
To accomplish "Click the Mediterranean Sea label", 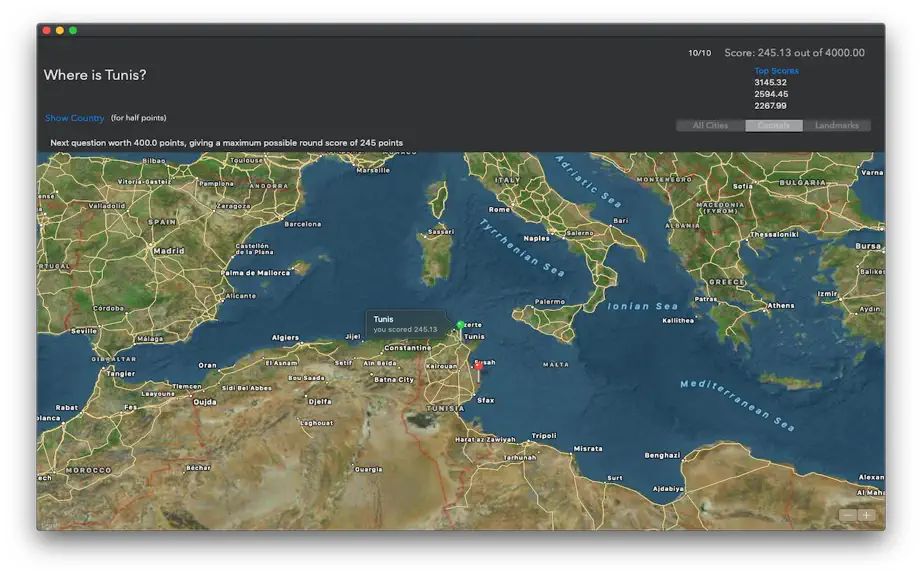I will [x=737, y=406].
